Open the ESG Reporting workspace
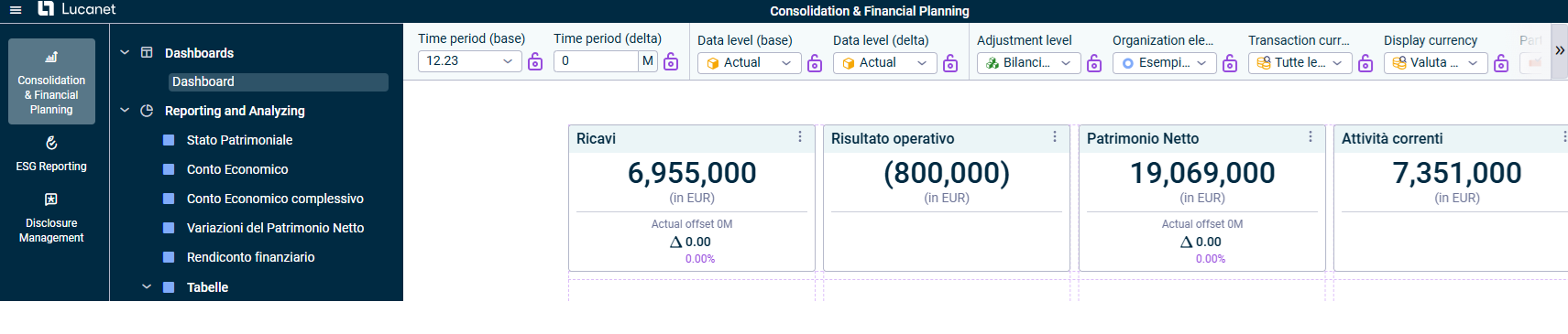The image size is (1568, 334). pos(51,154)
